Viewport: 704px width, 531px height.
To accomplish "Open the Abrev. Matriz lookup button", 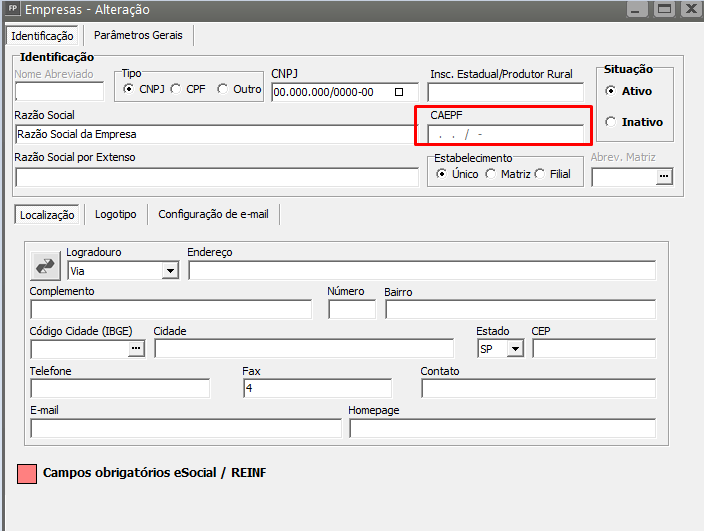I will (x=663, y=177).
